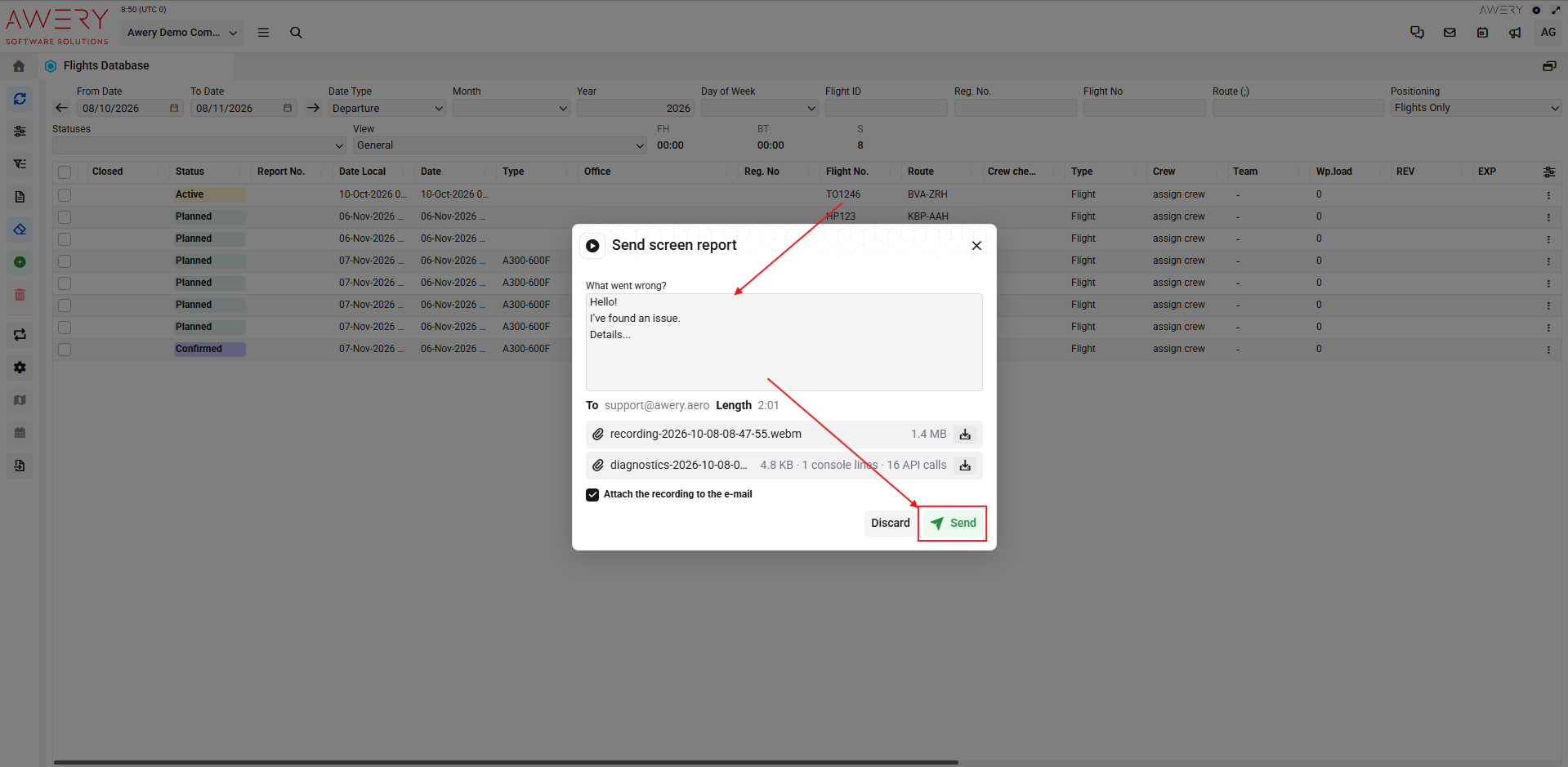Sort by the Status column header
The height and width of the screenshot is (767, 1568).
click(x=190, y=172)
